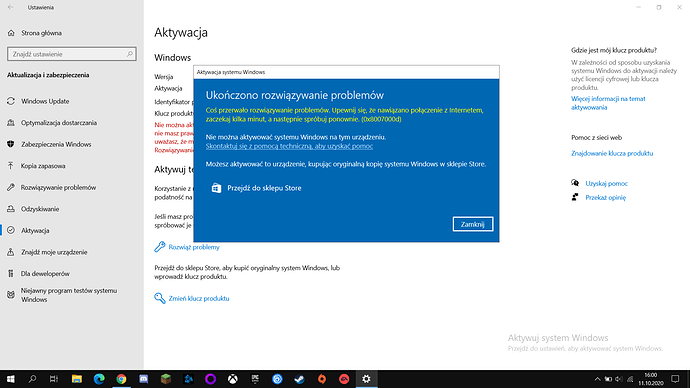Open Steam from the taskbar
690x388 pixels.
coord(300,379)
